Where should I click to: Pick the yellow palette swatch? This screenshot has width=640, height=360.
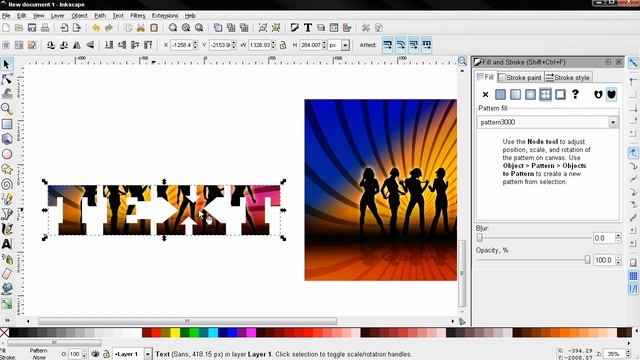(x=175, y=333)
